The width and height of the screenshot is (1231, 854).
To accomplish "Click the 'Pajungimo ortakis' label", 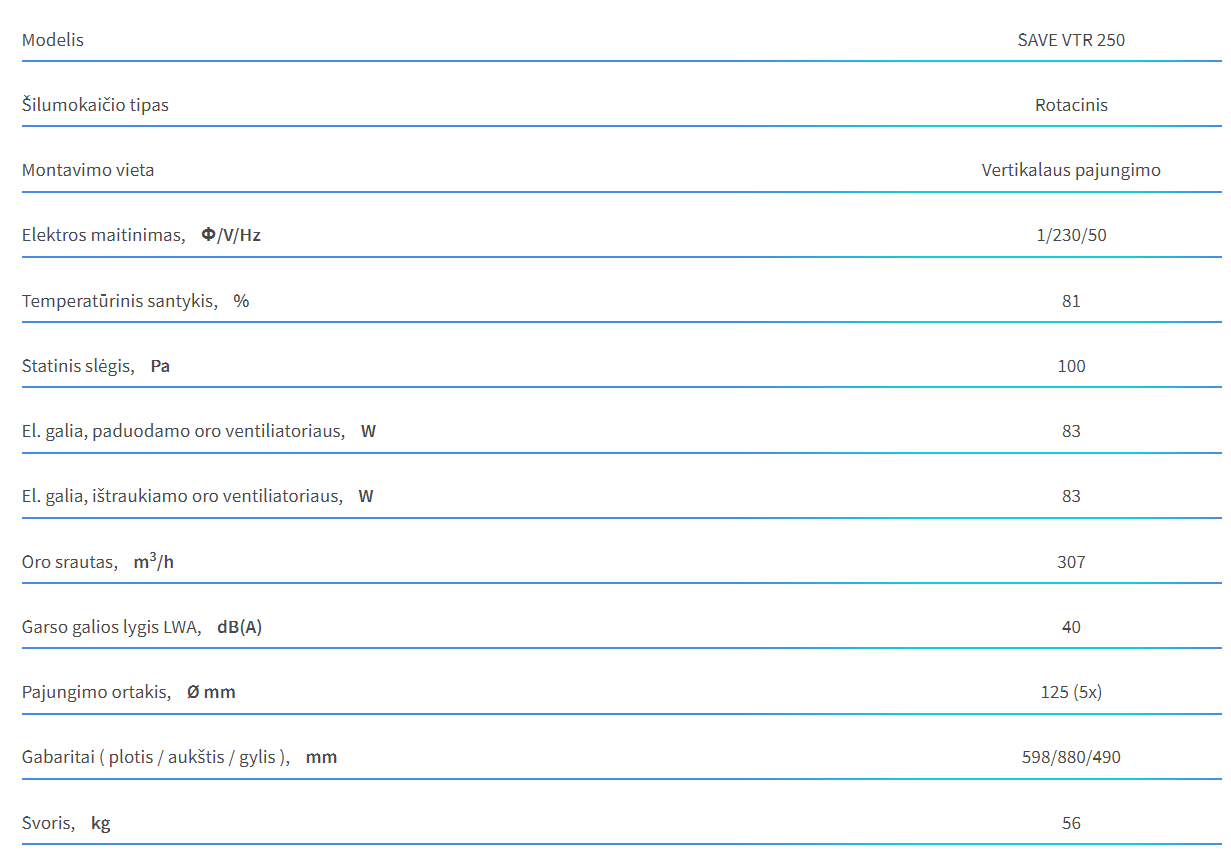I will tap(96, 692).
